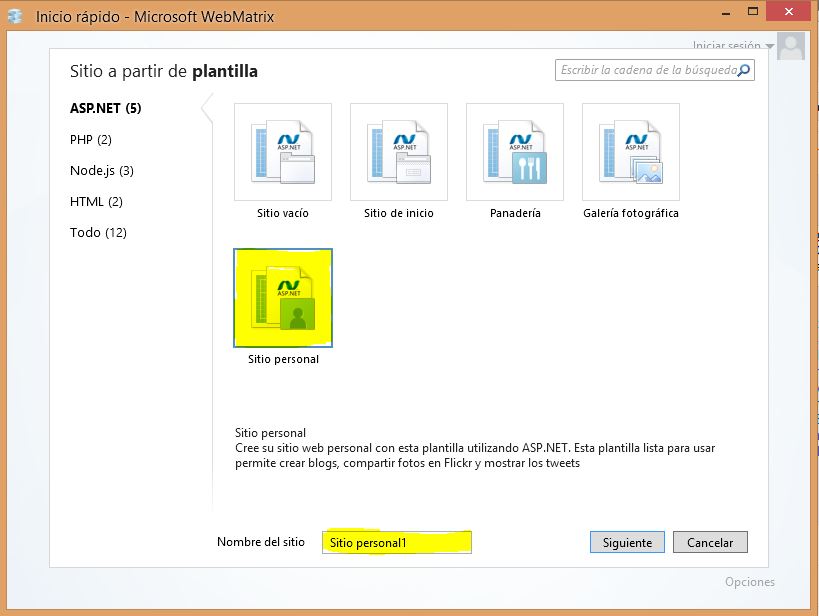819x616 pixels.
Task: Open the Iniciar sesión dropdown
Action: [733, 45]
